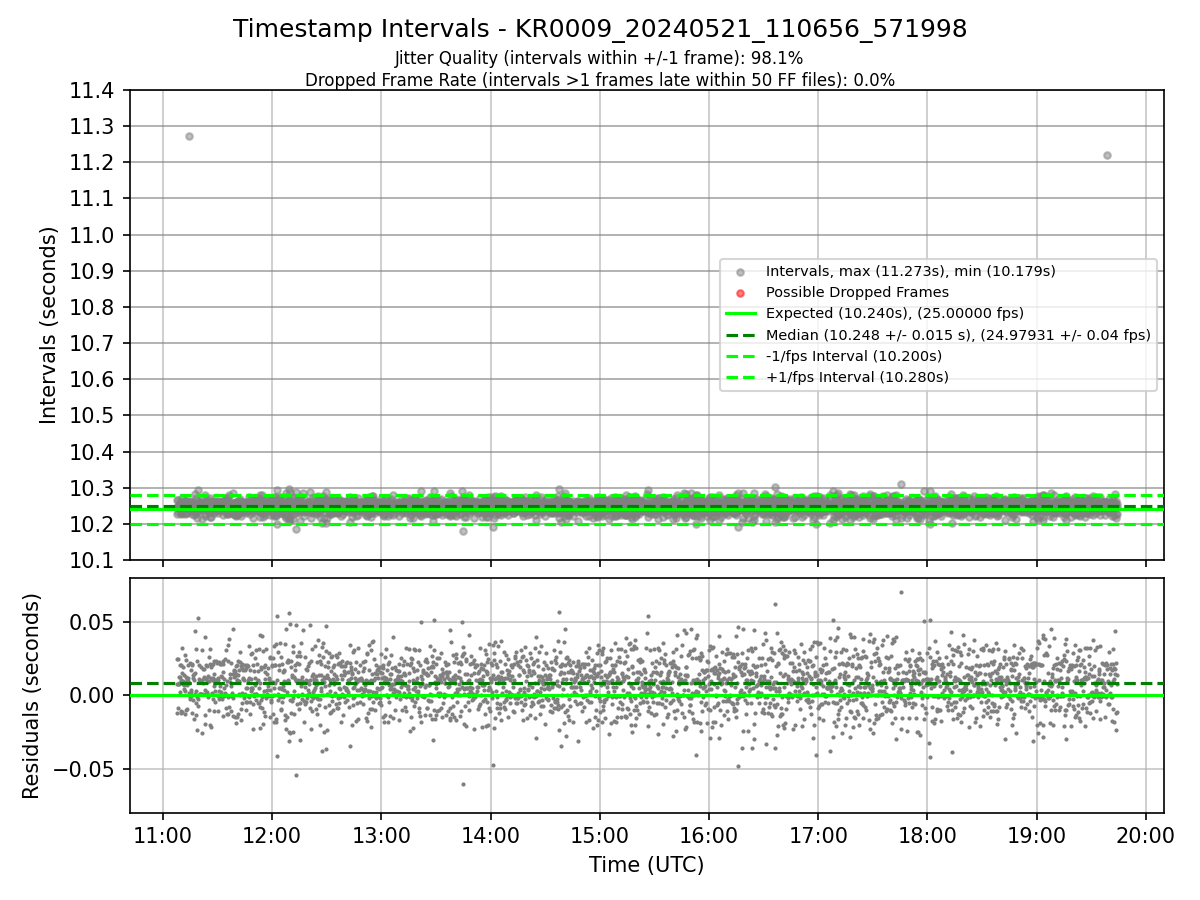
Task: Click the red 'Possible Dropped Frames' legend marker
Action: coord(740,293)
